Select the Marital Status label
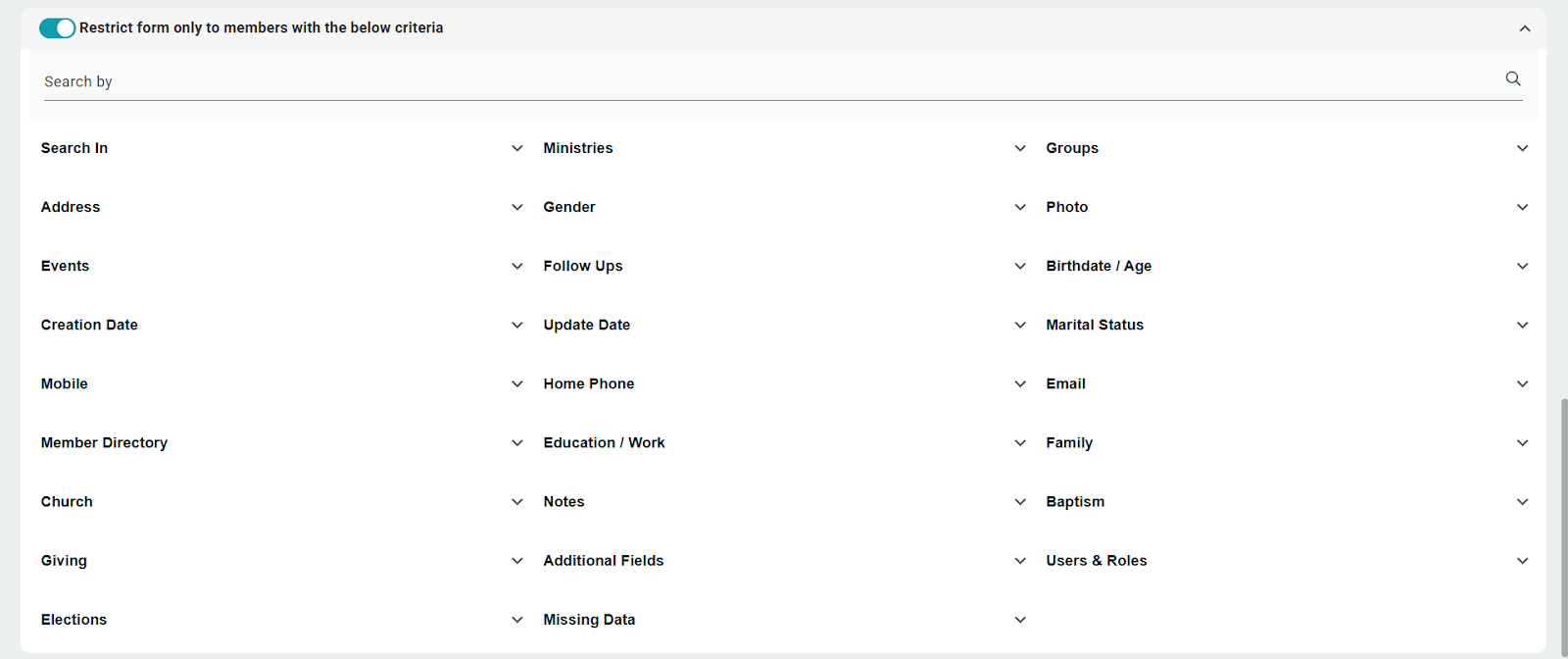Screen dimensions: 1568x659 [x=1094, y=326]
